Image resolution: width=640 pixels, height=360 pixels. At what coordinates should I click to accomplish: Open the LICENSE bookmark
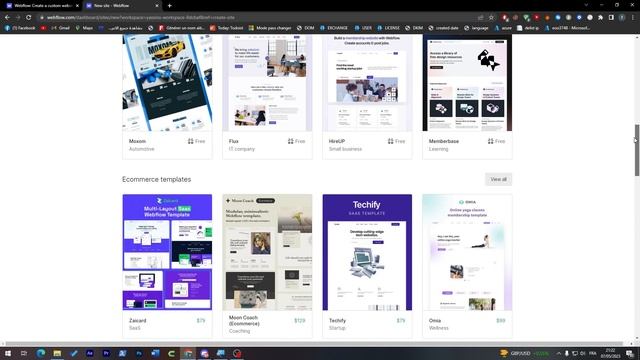(389, 28)
